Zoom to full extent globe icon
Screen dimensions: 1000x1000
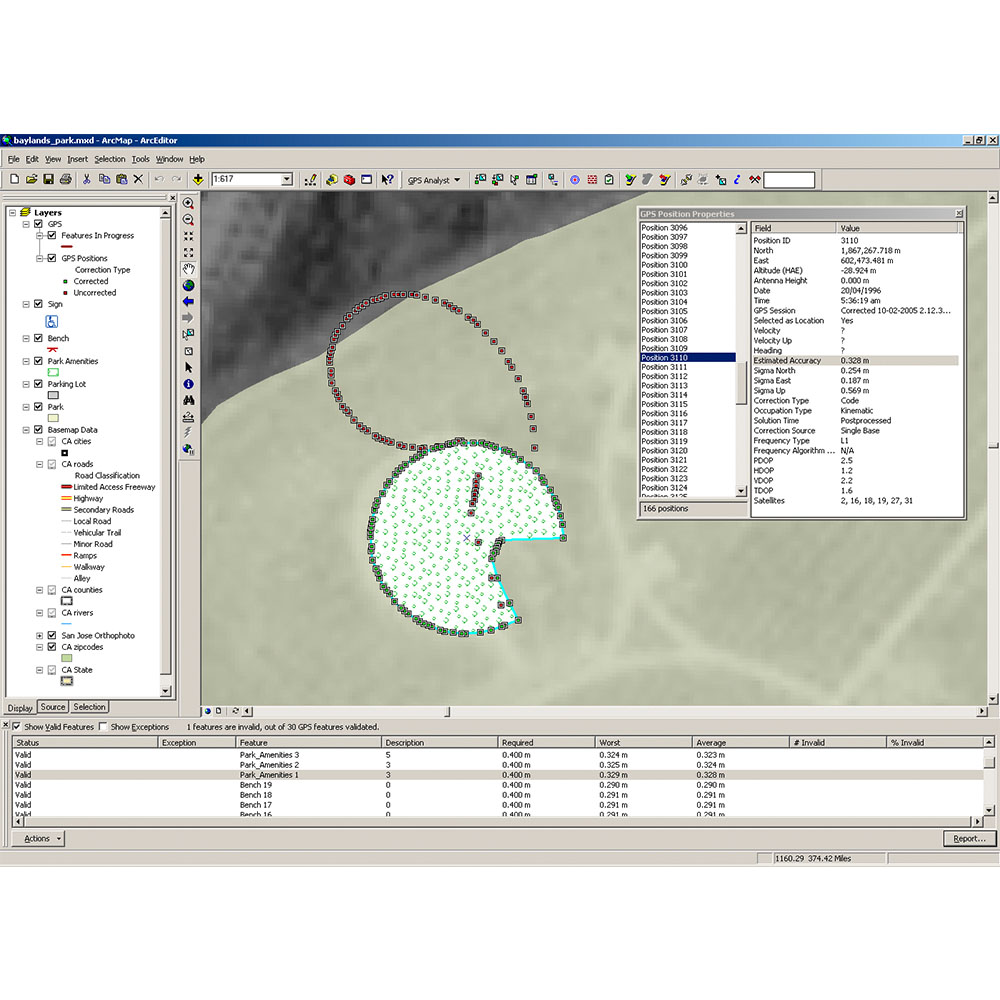(x=188, y=285)
